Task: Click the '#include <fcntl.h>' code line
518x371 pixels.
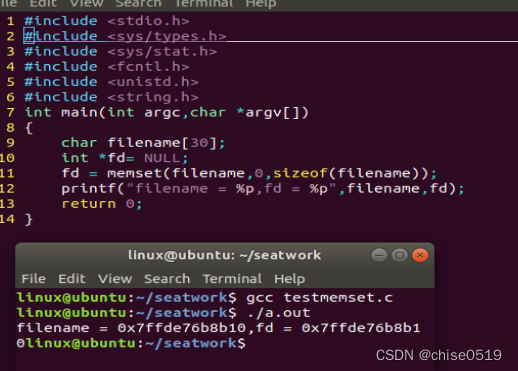Action: [107, 67]
